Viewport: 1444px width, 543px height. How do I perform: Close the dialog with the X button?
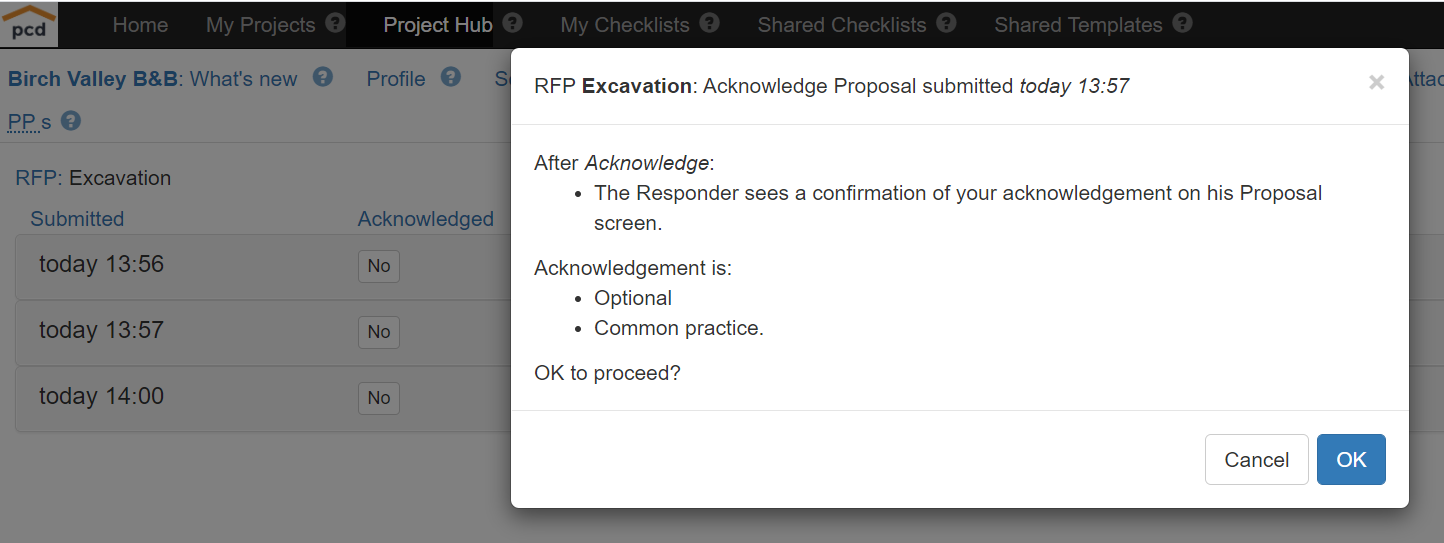[x=1377, y=83]
